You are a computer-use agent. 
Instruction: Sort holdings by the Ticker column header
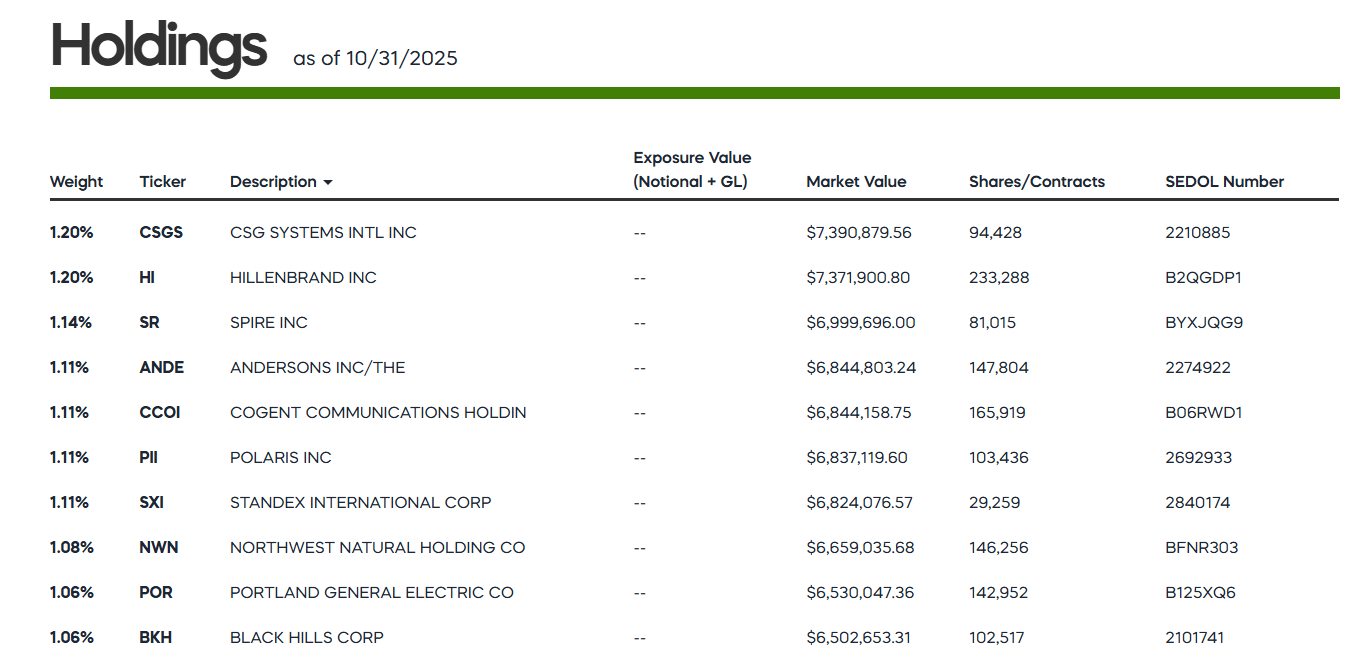tap(162, 181)
